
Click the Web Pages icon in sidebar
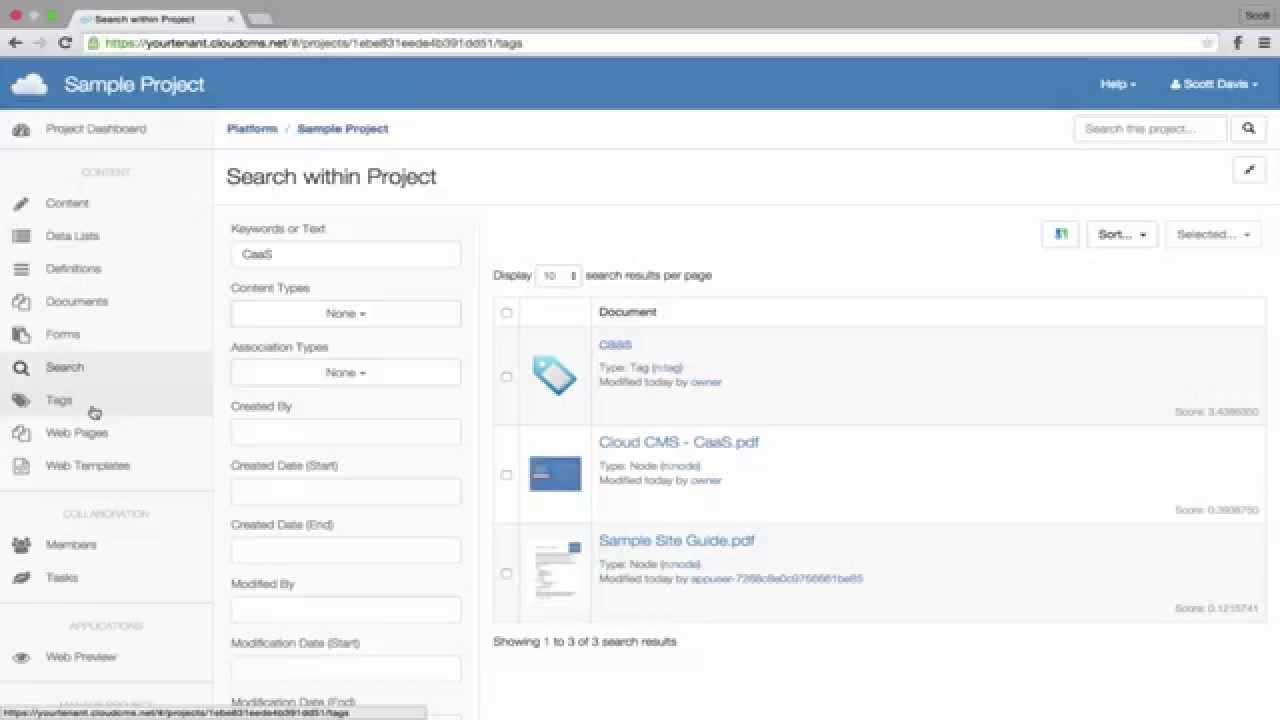[21, 433]
